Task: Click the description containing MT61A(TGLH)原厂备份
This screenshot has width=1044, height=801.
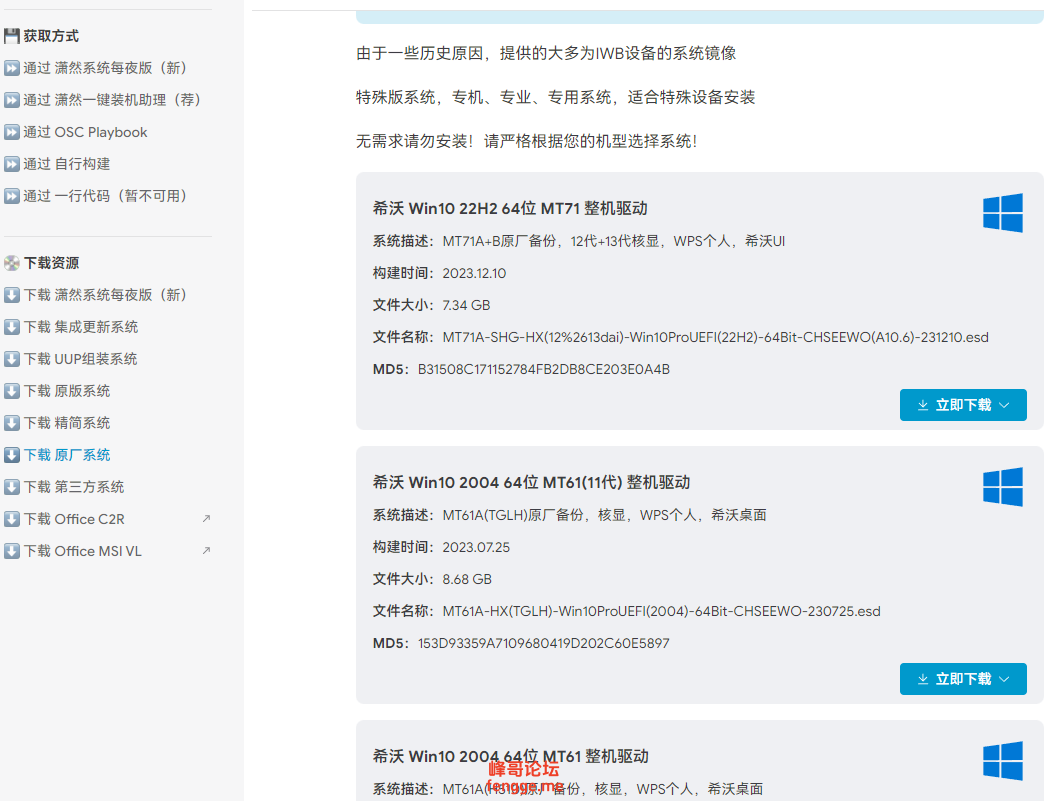Action: point(604,515)
